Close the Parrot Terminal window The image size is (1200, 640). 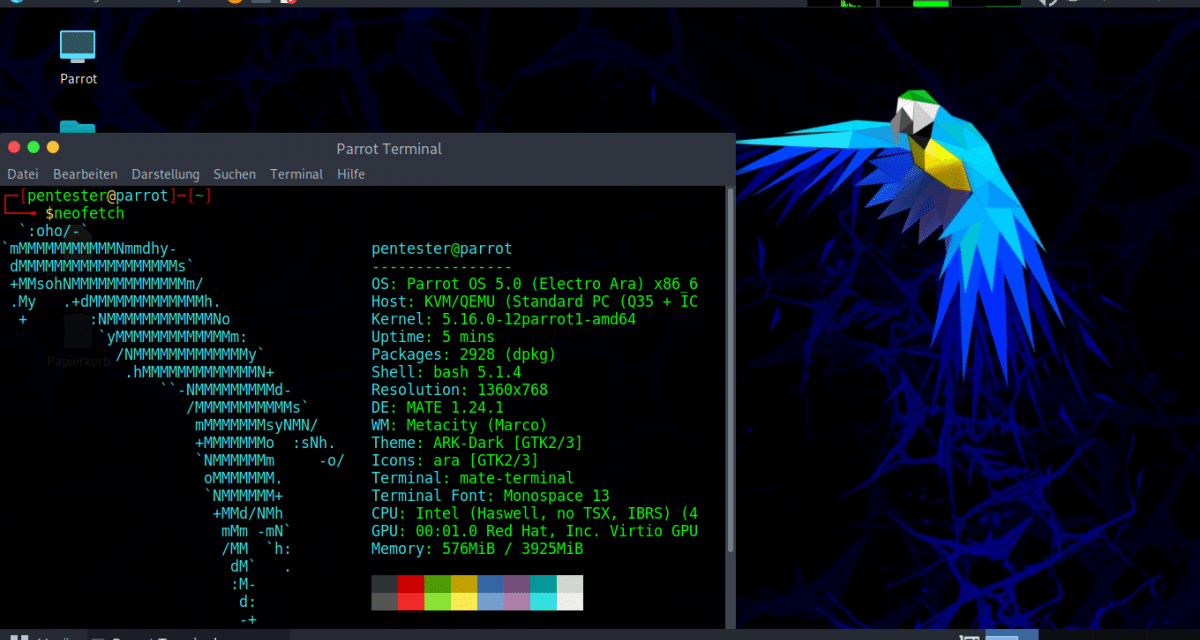coord(14,147)
